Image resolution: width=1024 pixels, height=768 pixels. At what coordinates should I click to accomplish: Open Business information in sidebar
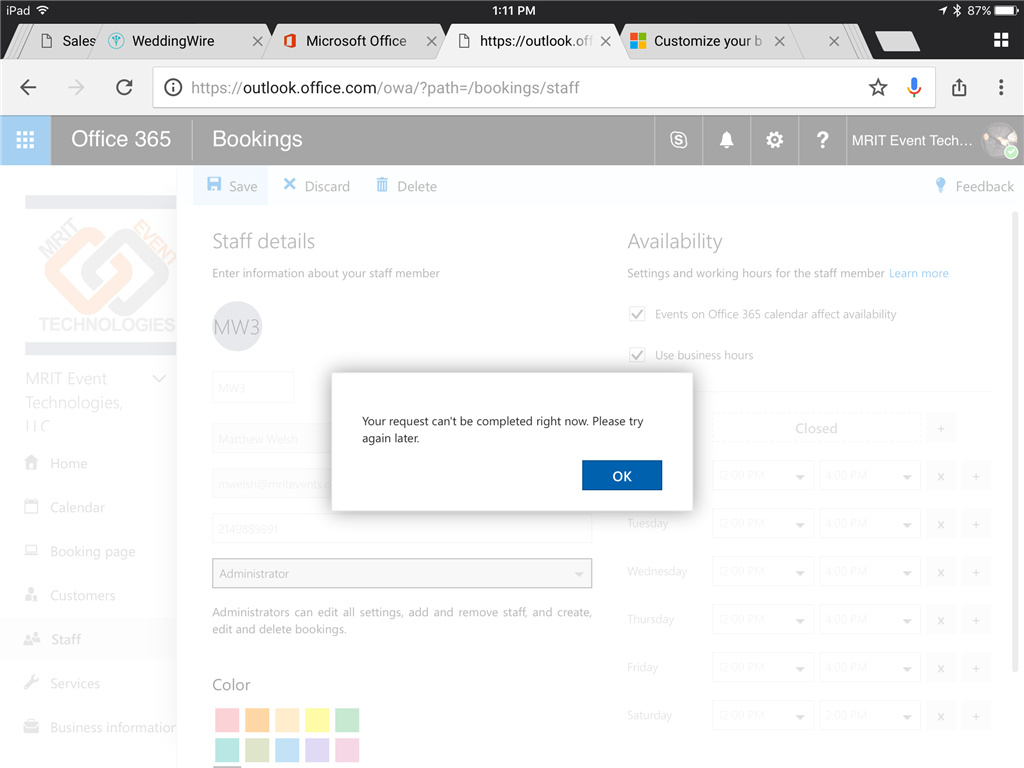(100, 728)
